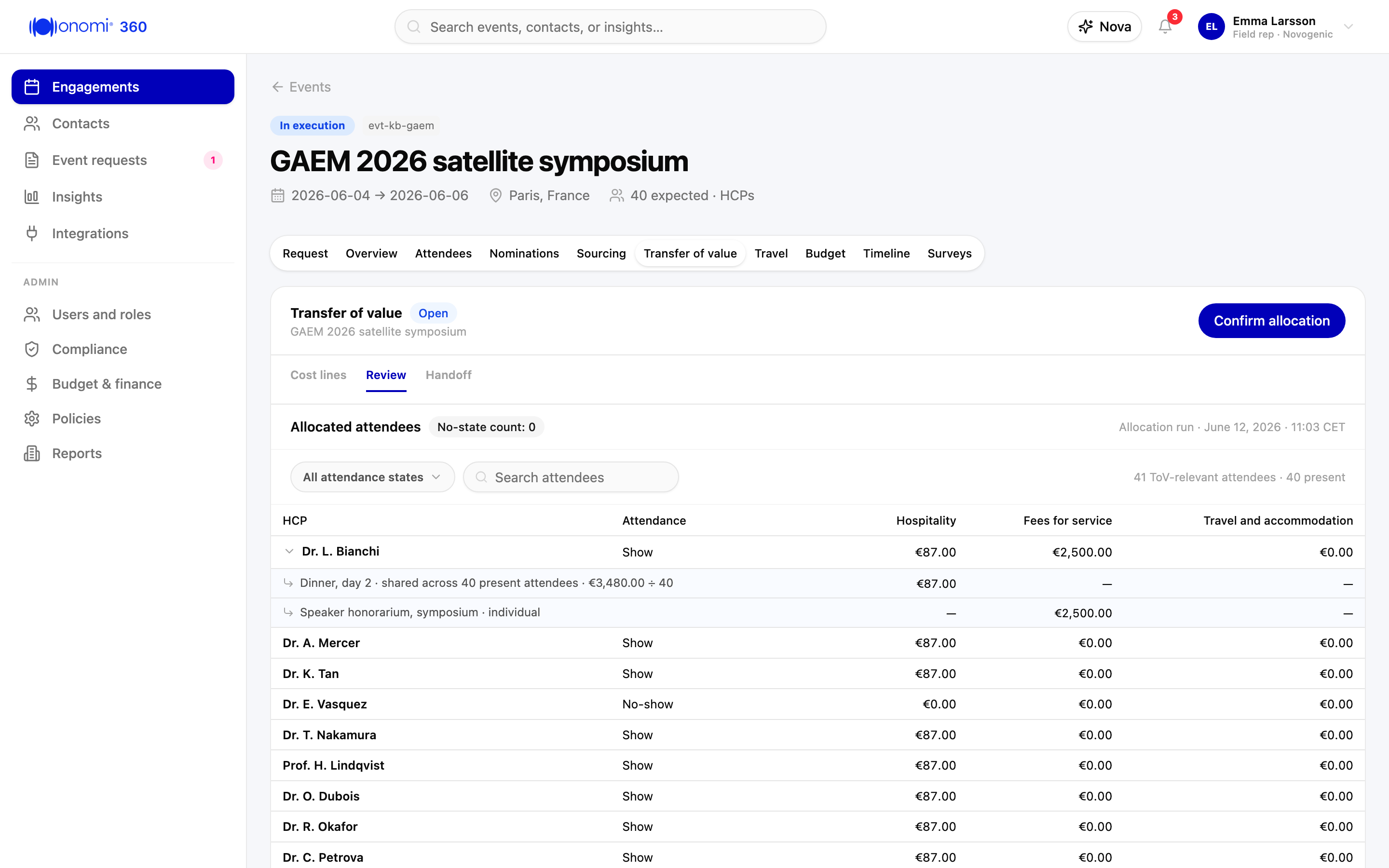
Task: Switch to the Surveys tab
Action: click(x=949, y=253)
